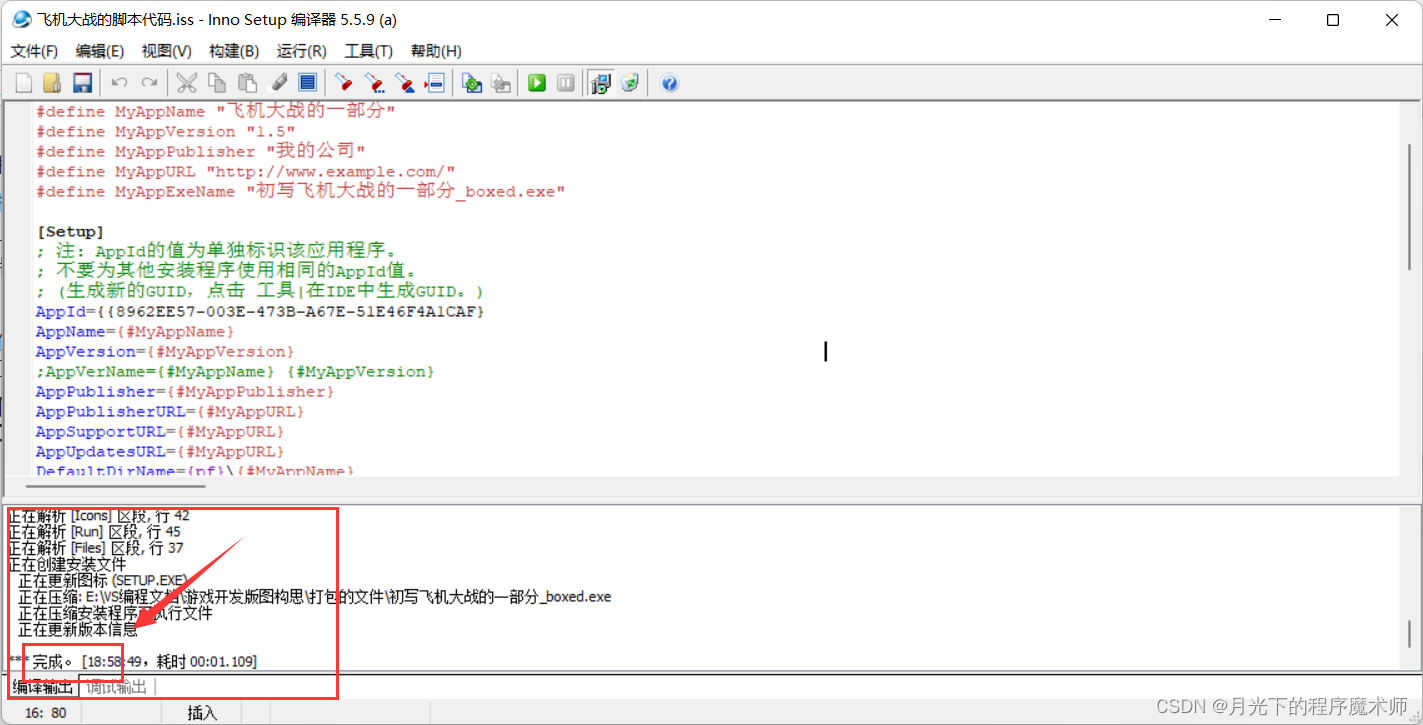Screen dimensions: 1423x725
Task: Click the Inno Setup app icon in title bar
Action: pos(21,20)
